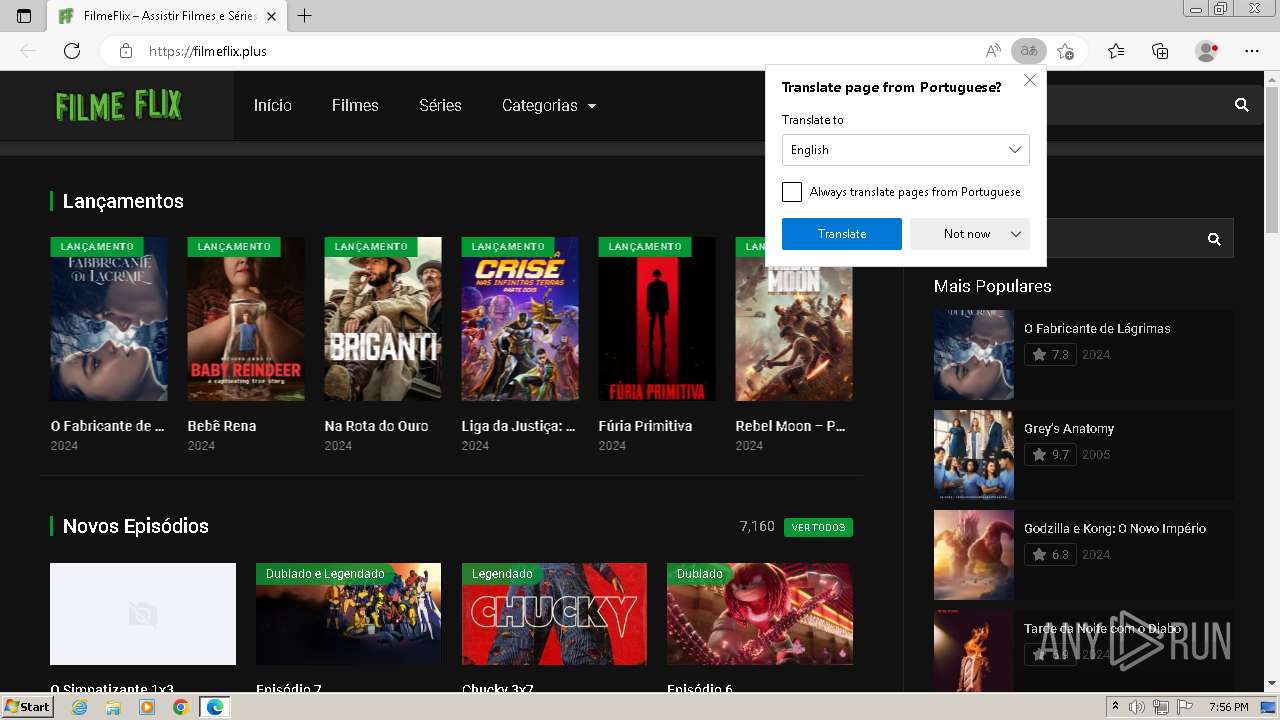Screen dimensions: 1280x720
Task: Click the blue Translate button
Action: click(x=842, y=234)
